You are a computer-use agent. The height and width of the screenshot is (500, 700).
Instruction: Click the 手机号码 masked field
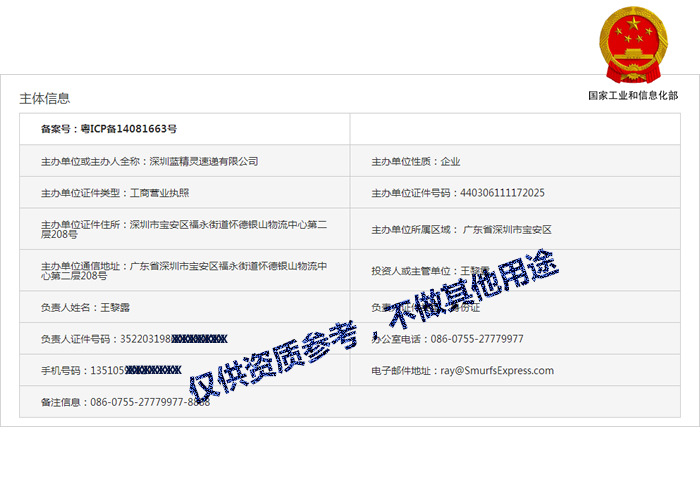click(111, 370)
